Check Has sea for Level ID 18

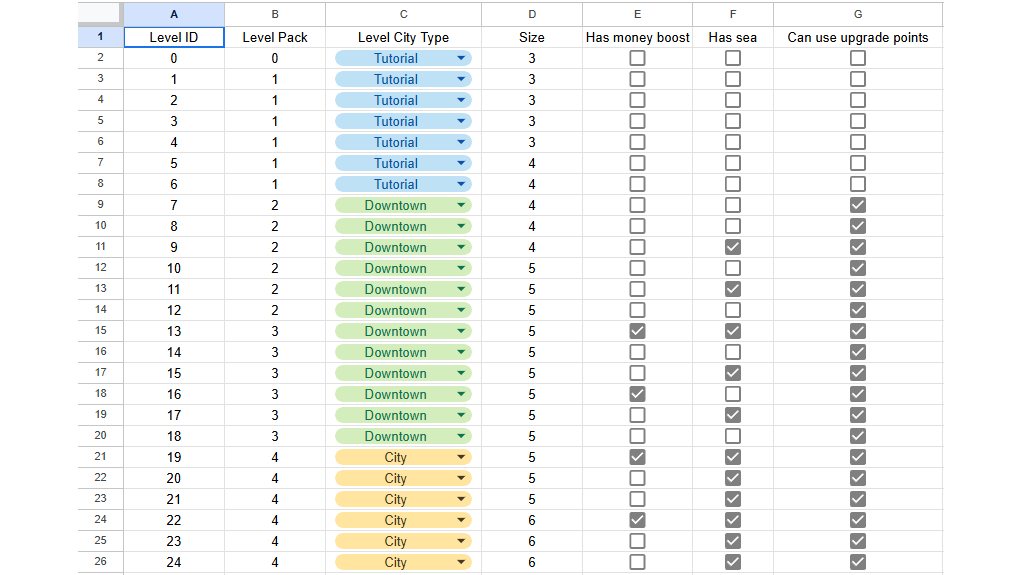733,436
